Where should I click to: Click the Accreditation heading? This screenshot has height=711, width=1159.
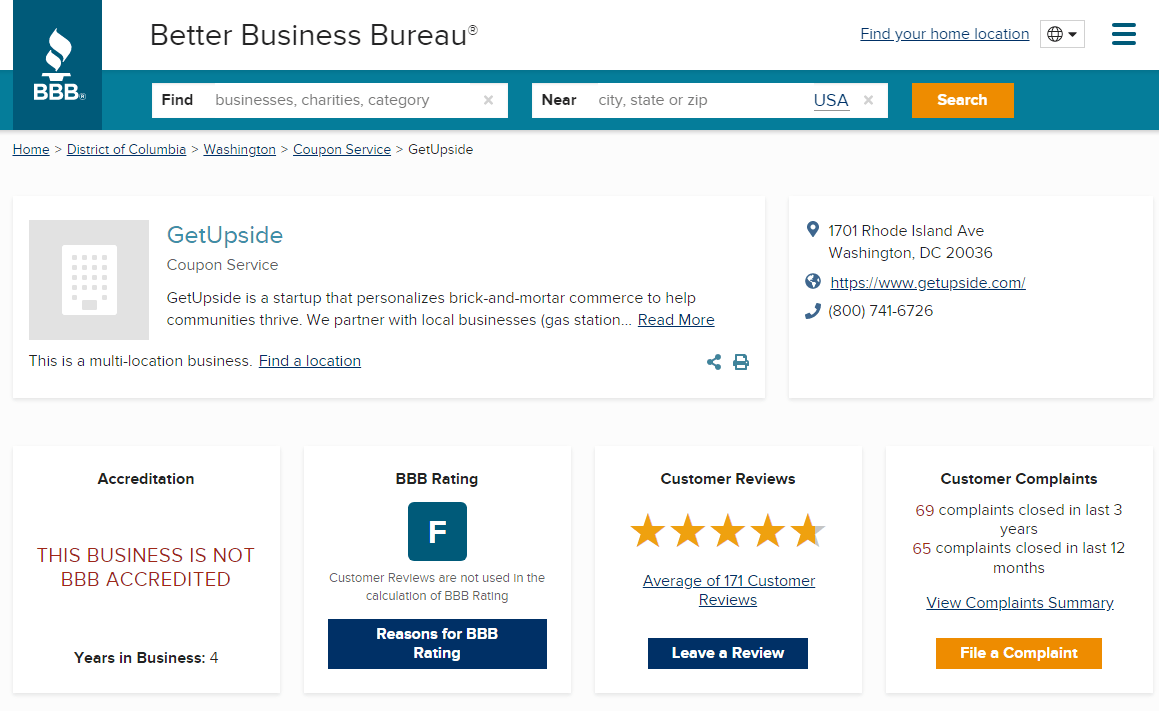(146, 479)
